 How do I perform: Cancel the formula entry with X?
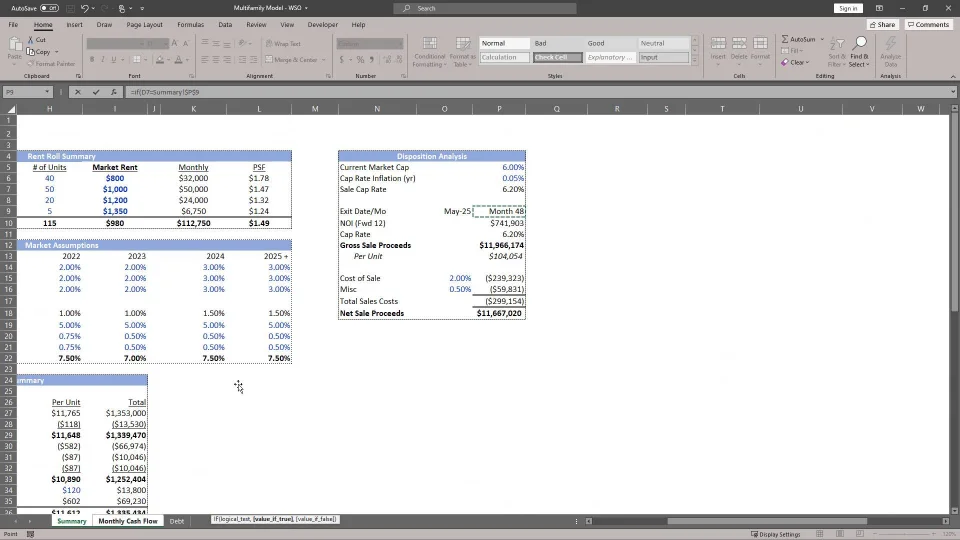coord(78,92)
